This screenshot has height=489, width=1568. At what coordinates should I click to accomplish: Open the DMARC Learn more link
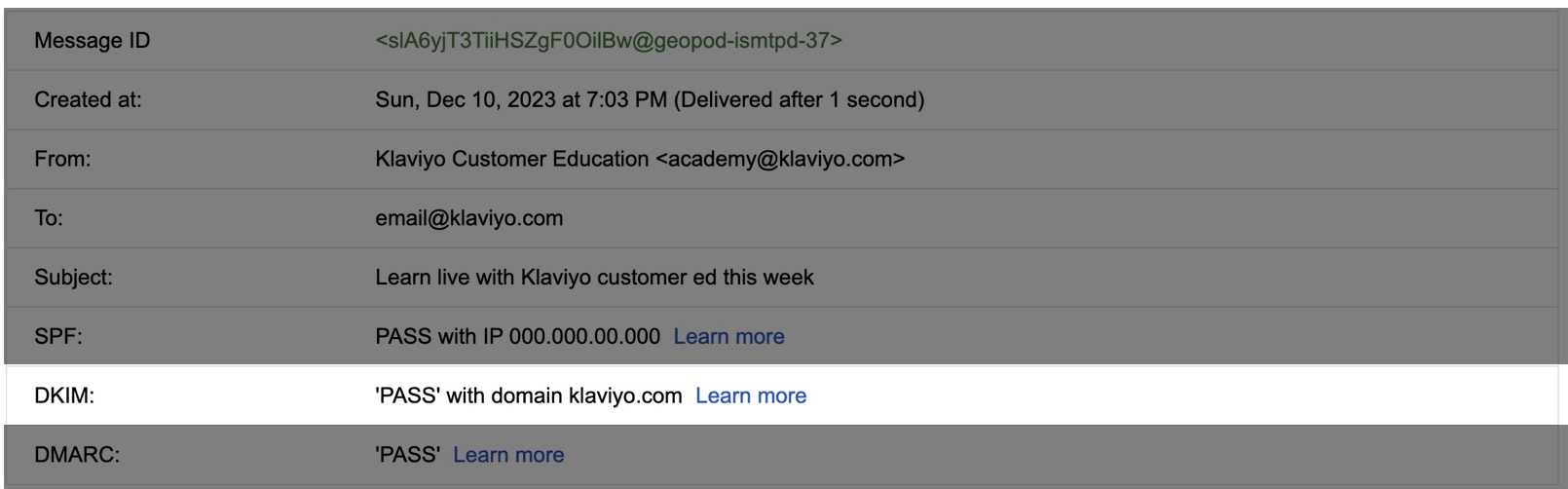pos(508,455)
